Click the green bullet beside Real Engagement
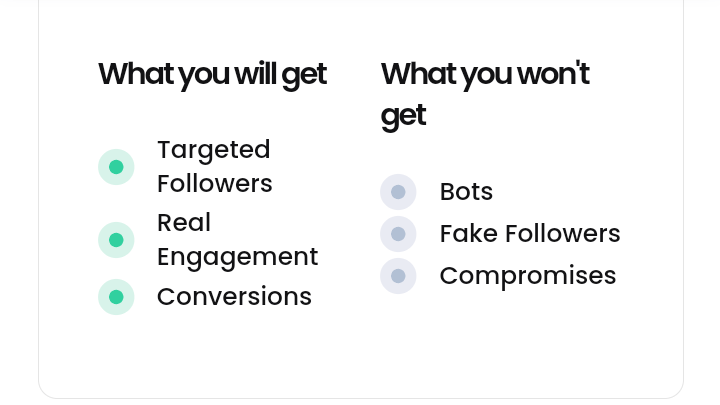Image resolution: width=720 pixels, height=405 pixels. (116, 240)
